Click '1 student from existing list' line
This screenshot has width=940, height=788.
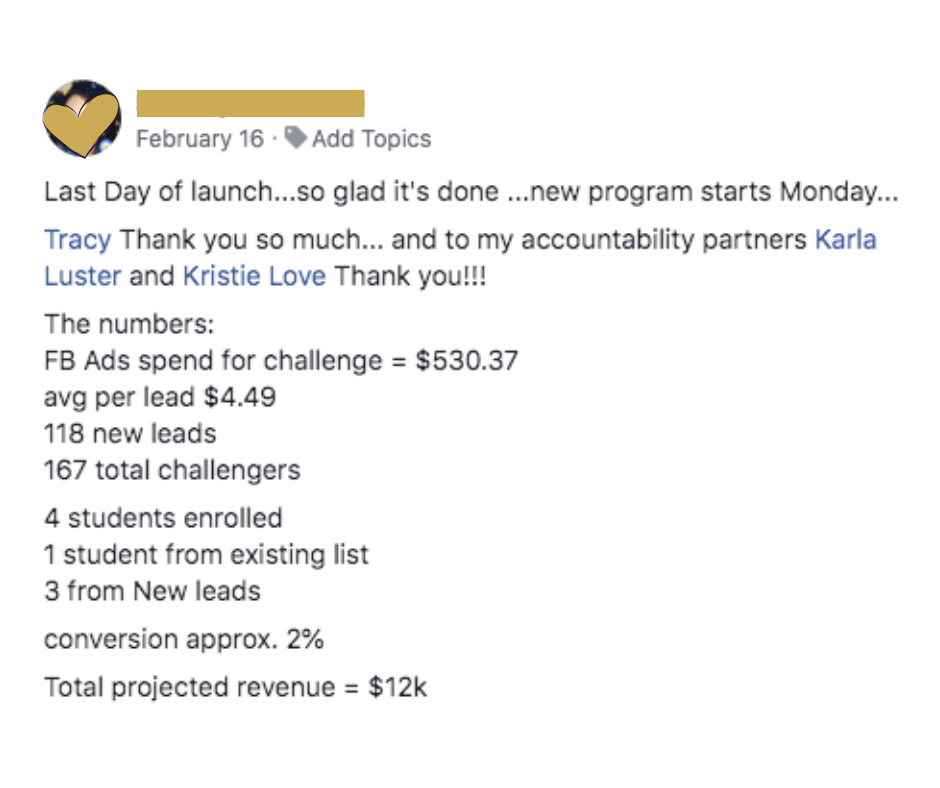click(206, 554)
